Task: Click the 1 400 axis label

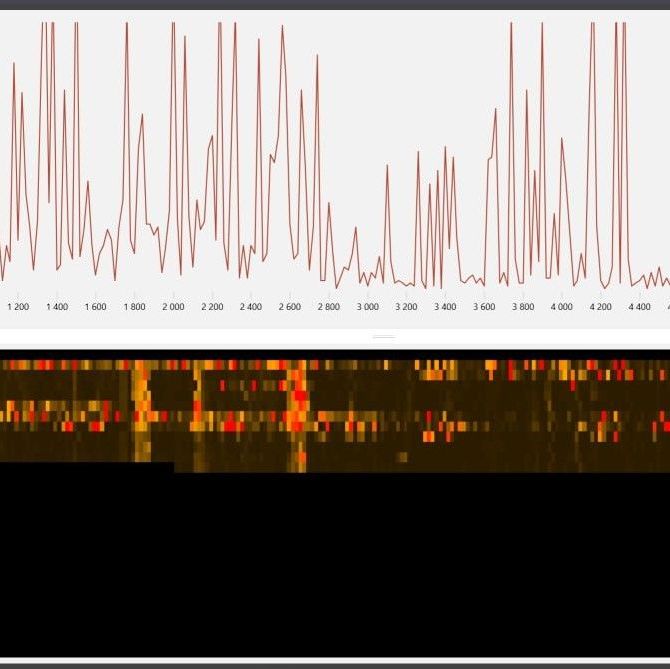Action: (x=57, y=307)
